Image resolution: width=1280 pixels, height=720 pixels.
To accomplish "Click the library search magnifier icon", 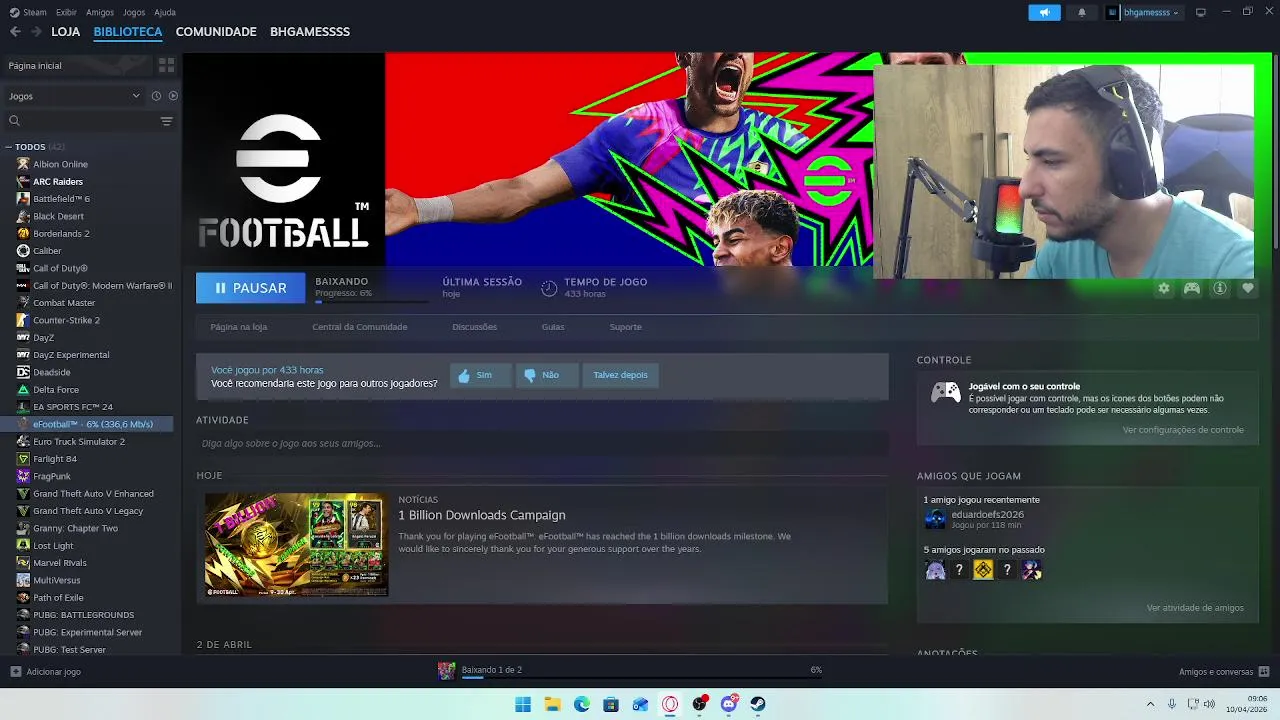I will point(14,121).
